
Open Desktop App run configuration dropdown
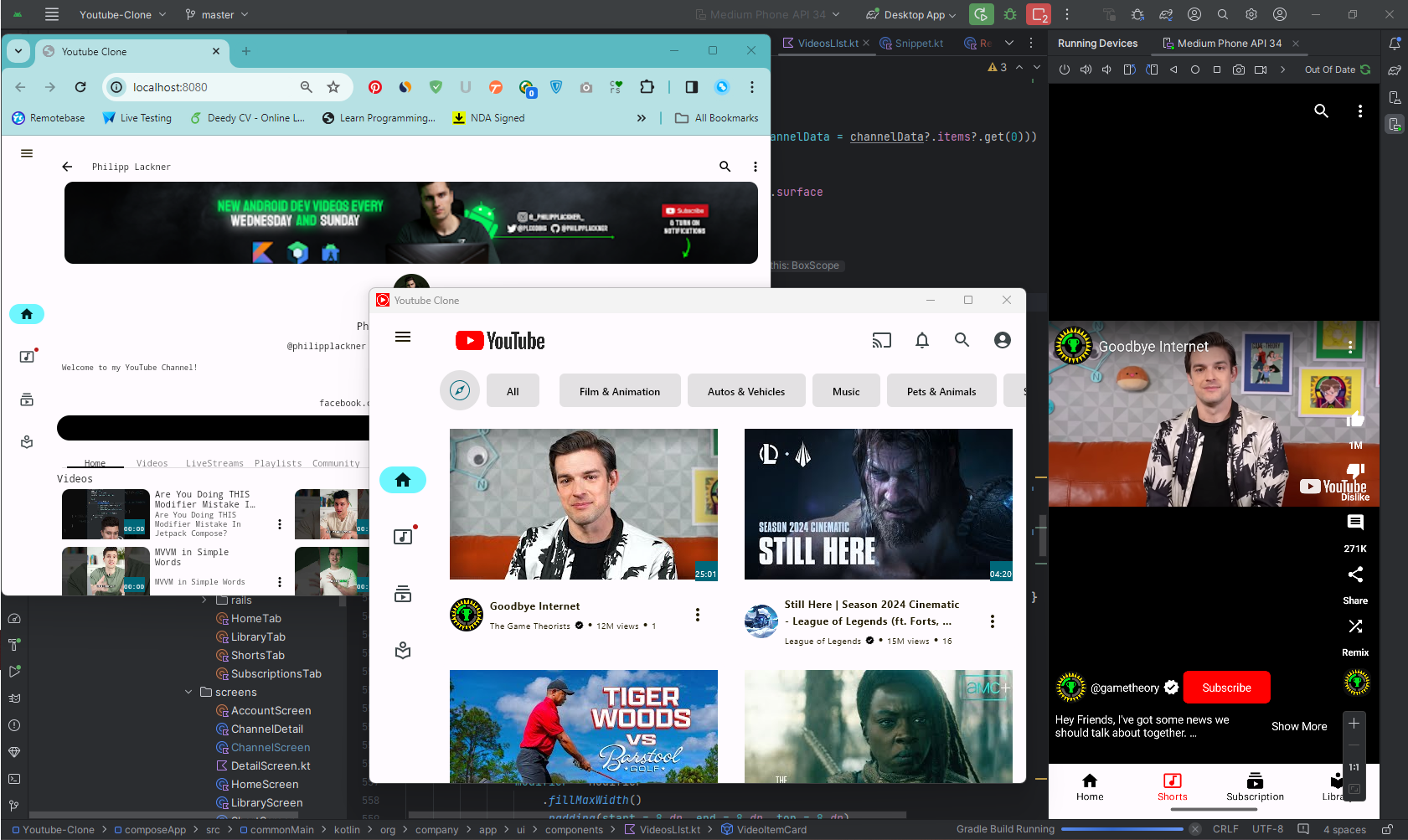point(910,14)
